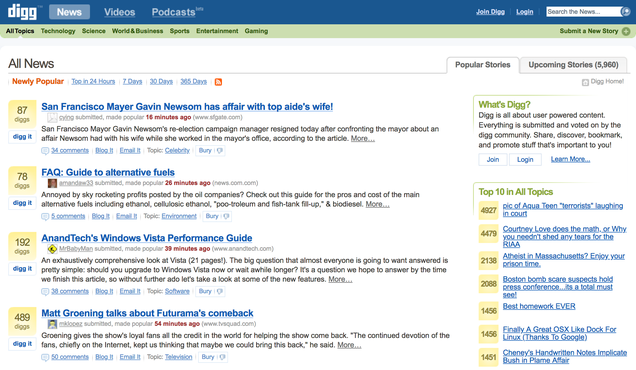The width and height of the screenshot is (636, 370).
Task: Click the plus icon beside Submit a New Story
Action: pos(626,31)
